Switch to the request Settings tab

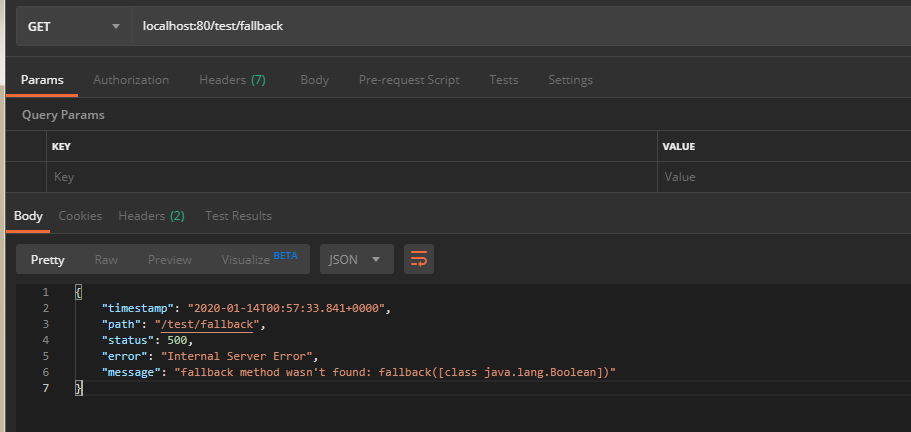click(570, 80)
